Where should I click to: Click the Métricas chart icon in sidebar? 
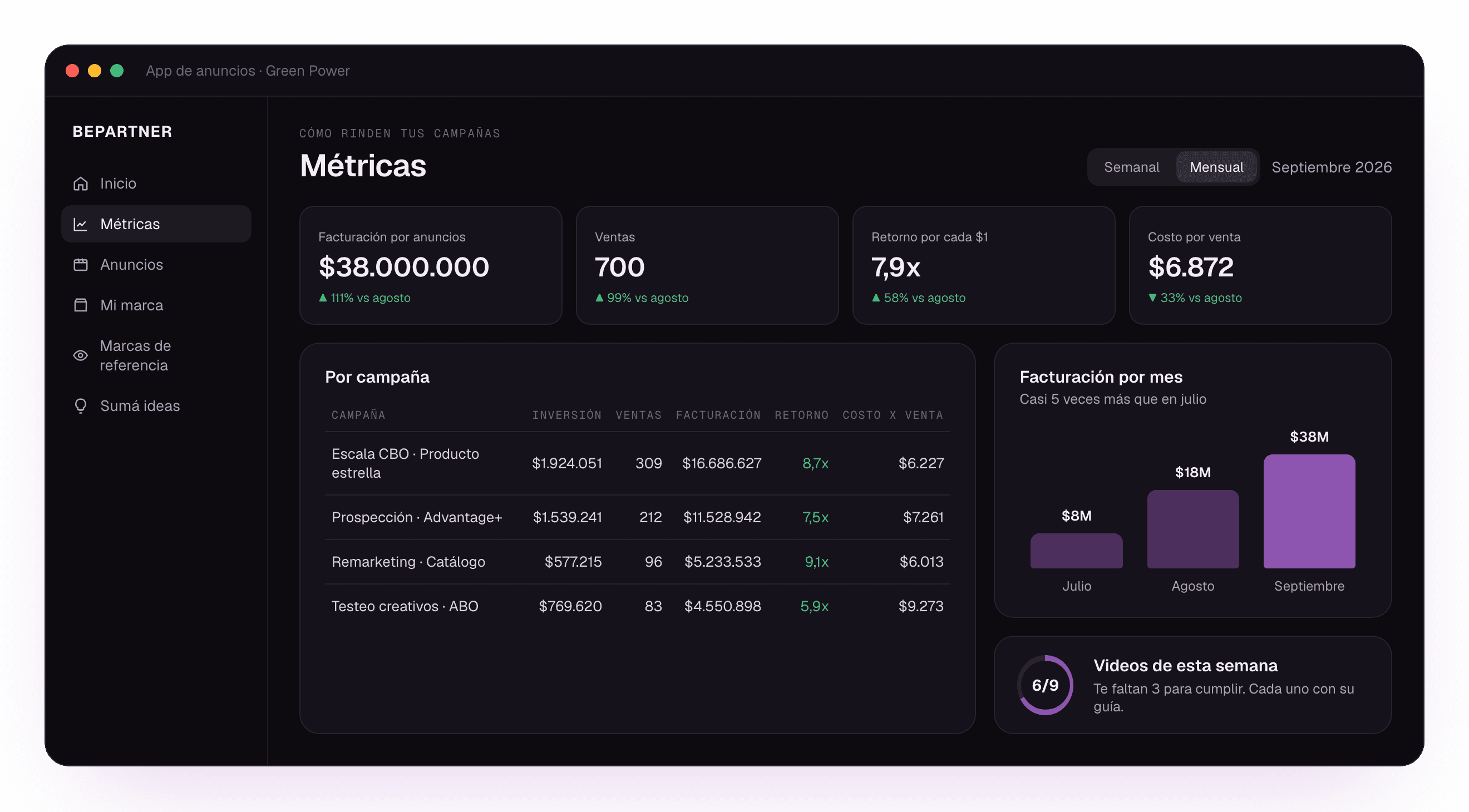[81, 224]
